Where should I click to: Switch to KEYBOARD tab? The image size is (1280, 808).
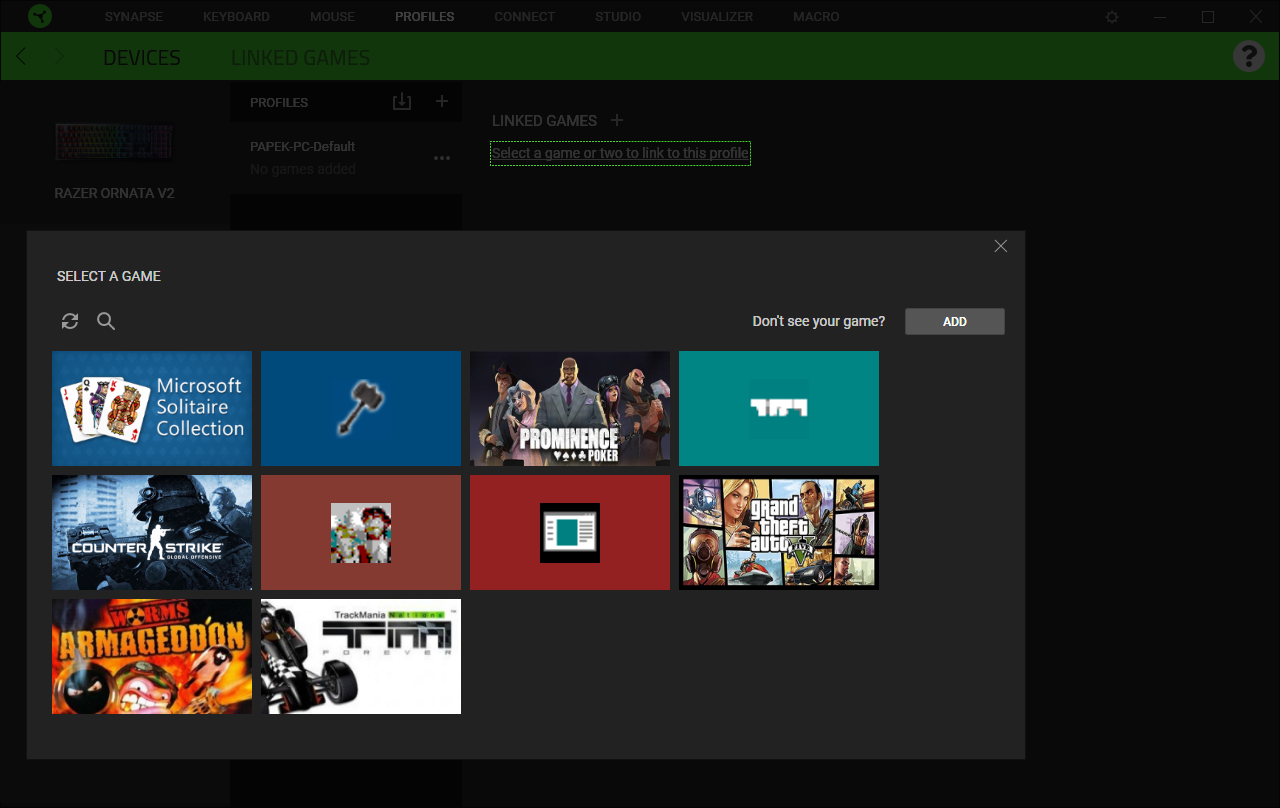click(236, 17)
